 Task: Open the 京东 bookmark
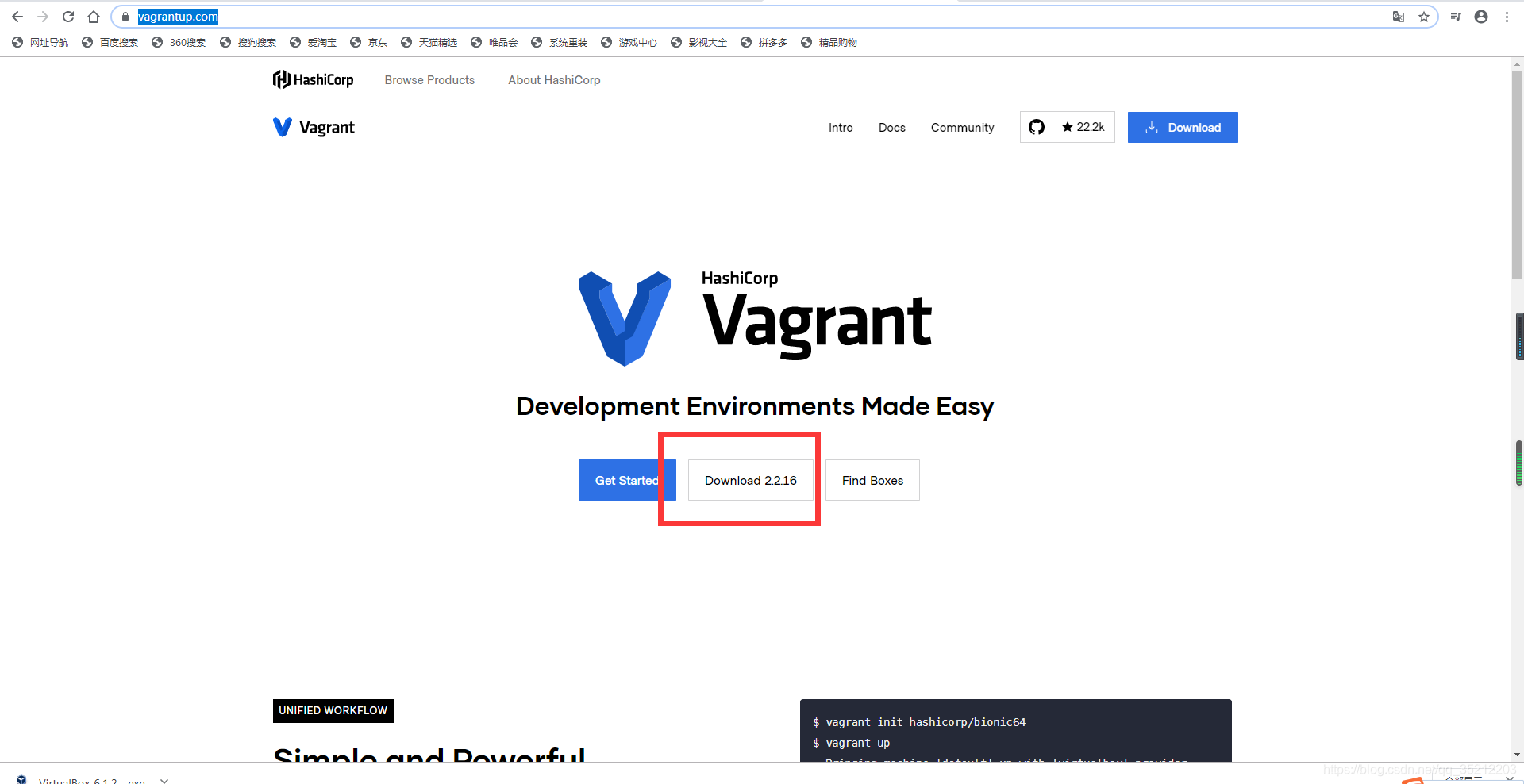click(x=369, y=42)
